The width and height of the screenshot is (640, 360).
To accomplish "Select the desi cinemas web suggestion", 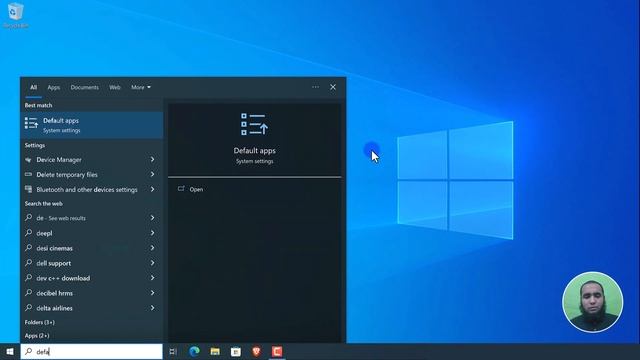I will click(92, 248).
